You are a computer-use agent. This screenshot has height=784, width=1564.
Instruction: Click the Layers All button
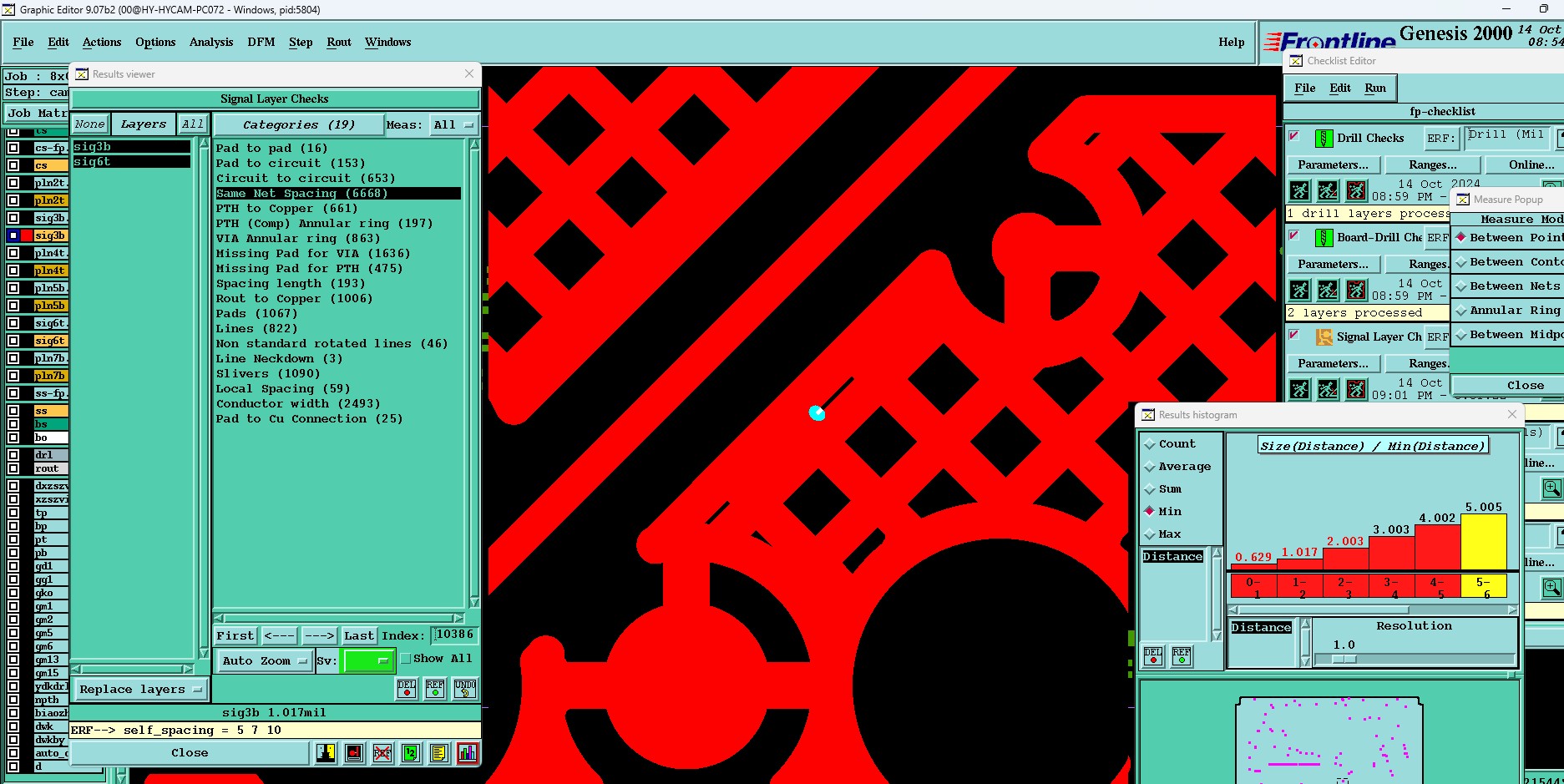click(193, 124)
